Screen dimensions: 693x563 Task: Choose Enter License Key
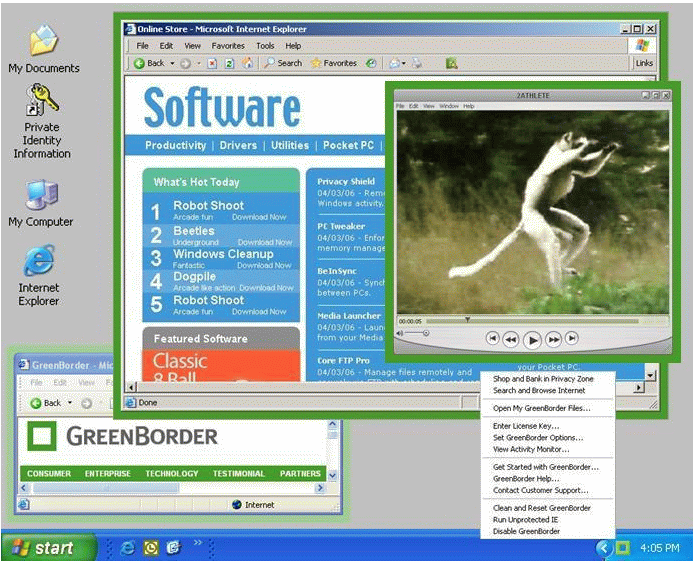point(526,426)
